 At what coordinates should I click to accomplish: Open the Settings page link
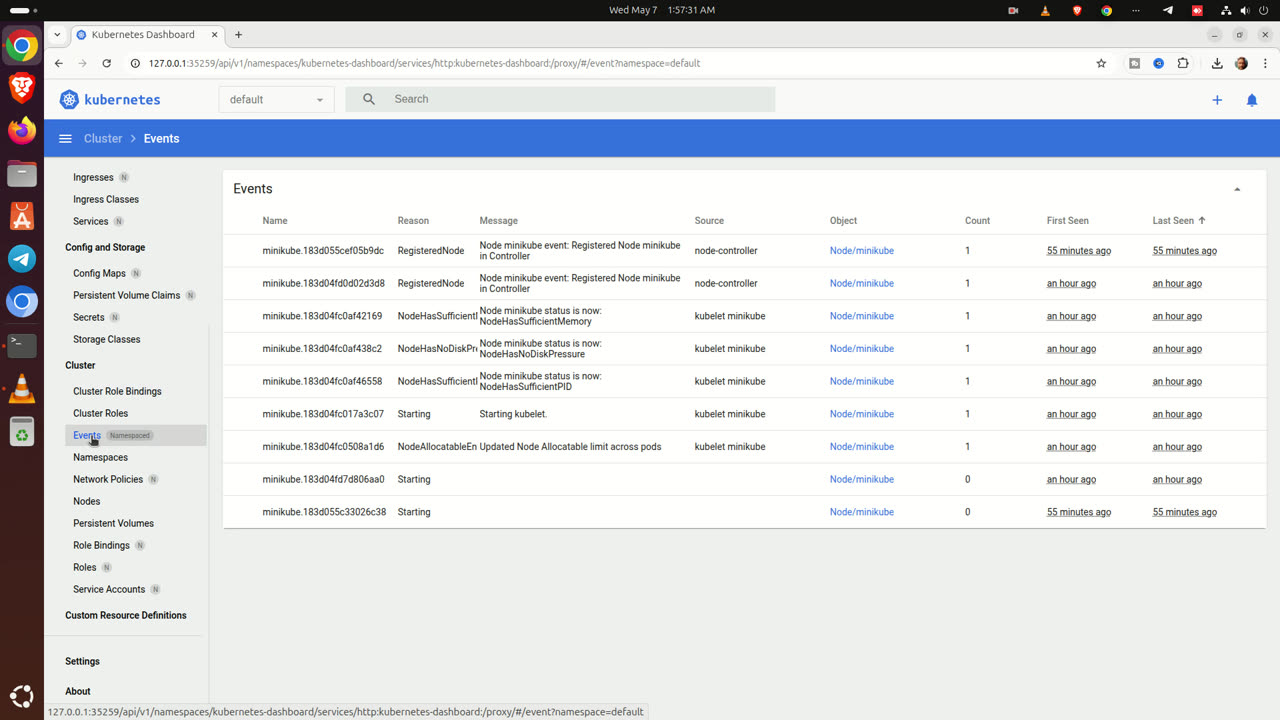pos(82,662)
